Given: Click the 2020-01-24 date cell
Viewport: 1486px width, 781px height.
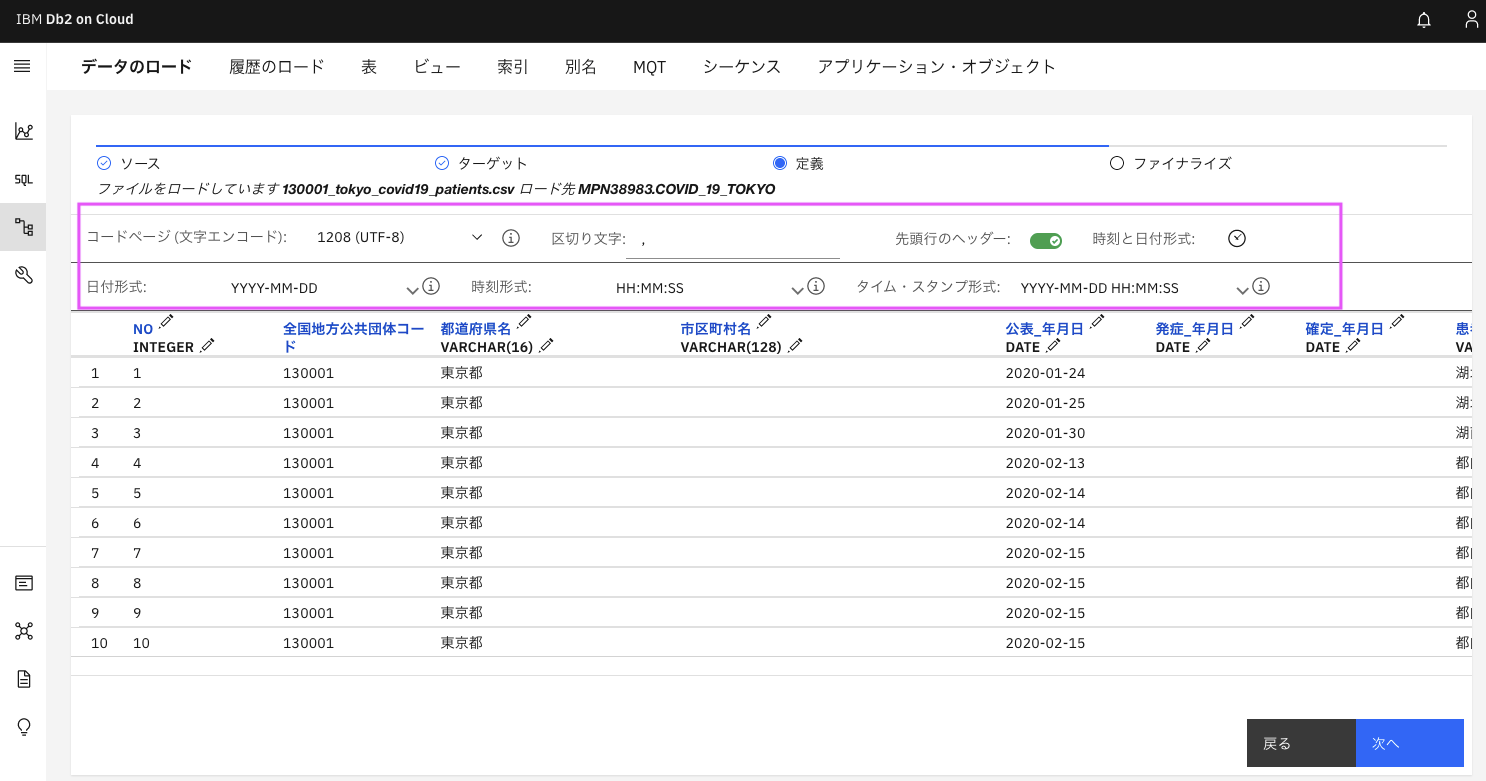Looking at the screenshot, I should (x=1045, y=373).
